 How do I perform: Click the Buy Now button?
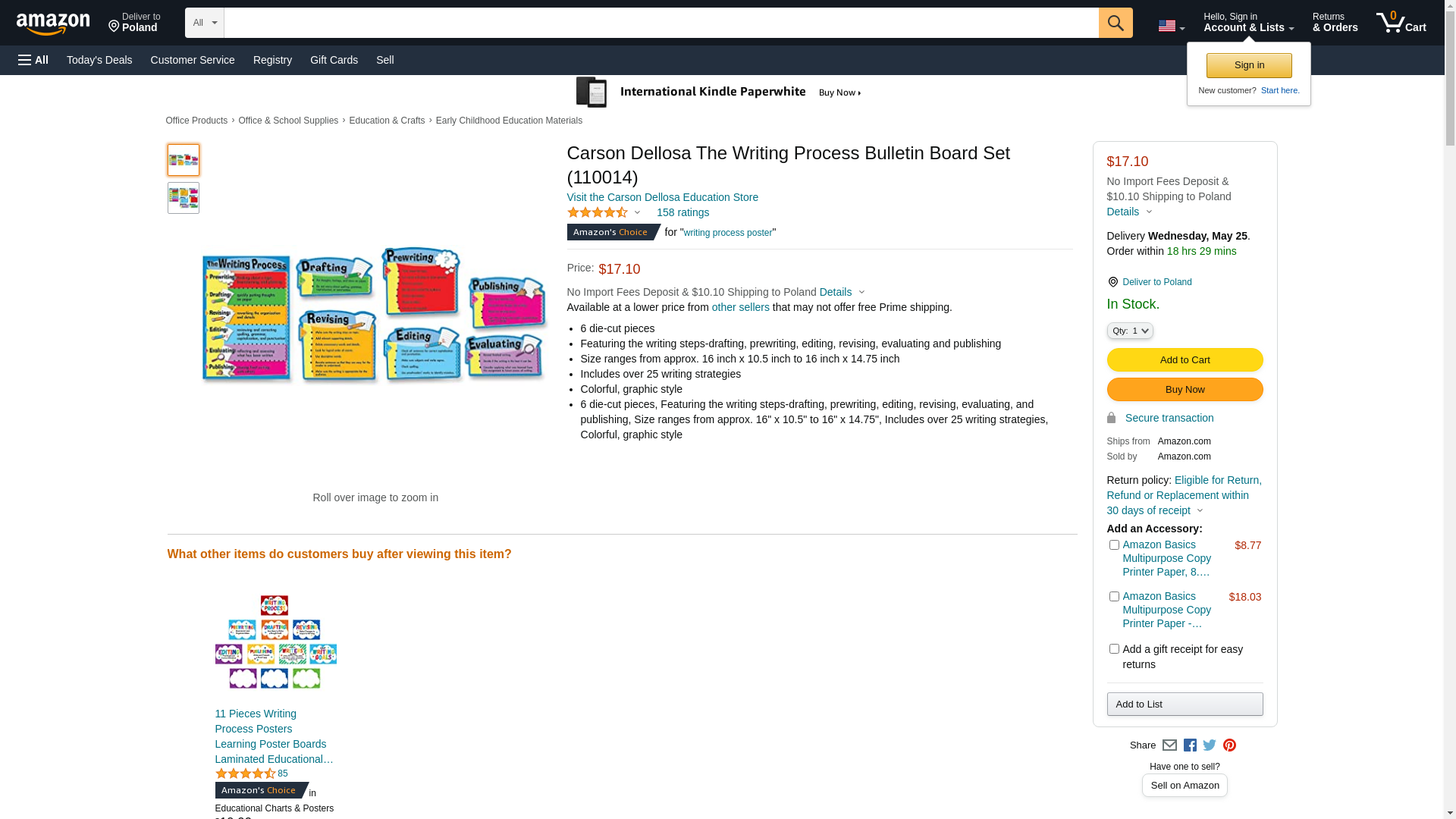click(x=1185, y=390)
